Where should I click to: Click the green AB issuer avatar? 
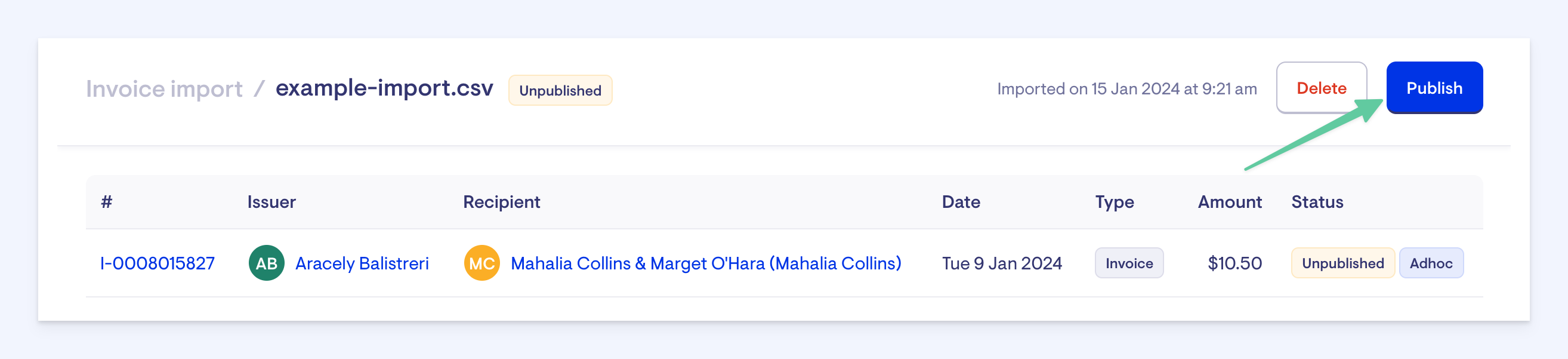click(266, 263)
